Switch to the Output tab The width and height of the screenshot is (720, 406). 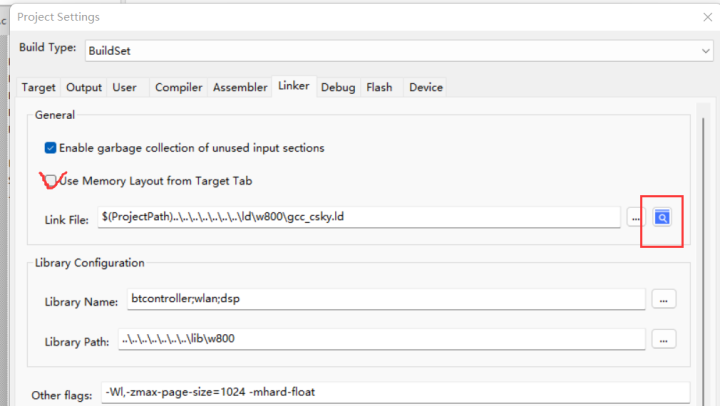pyautogui.click(x=84, y=87)
